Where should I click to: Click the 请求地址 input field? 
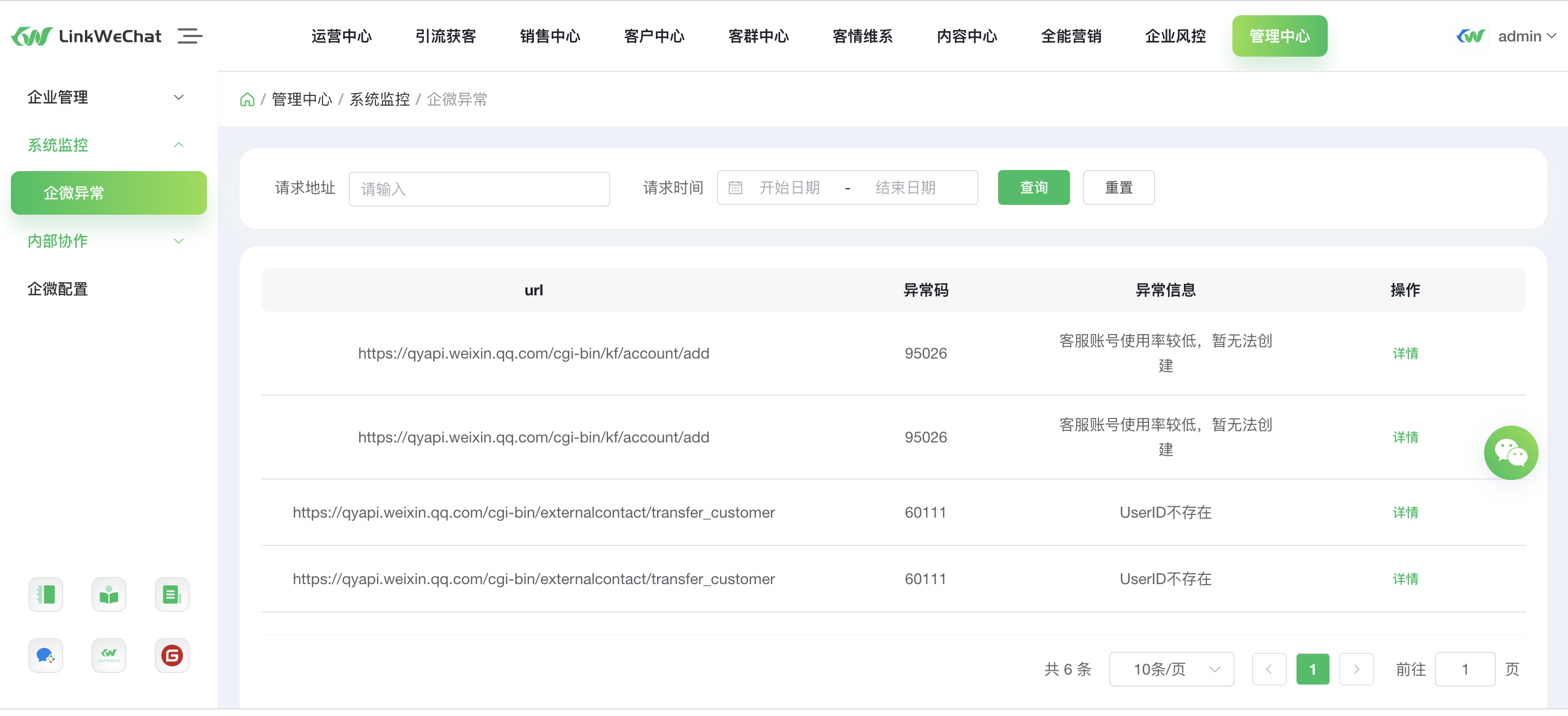pyautogui.click(x=479, y=189)
